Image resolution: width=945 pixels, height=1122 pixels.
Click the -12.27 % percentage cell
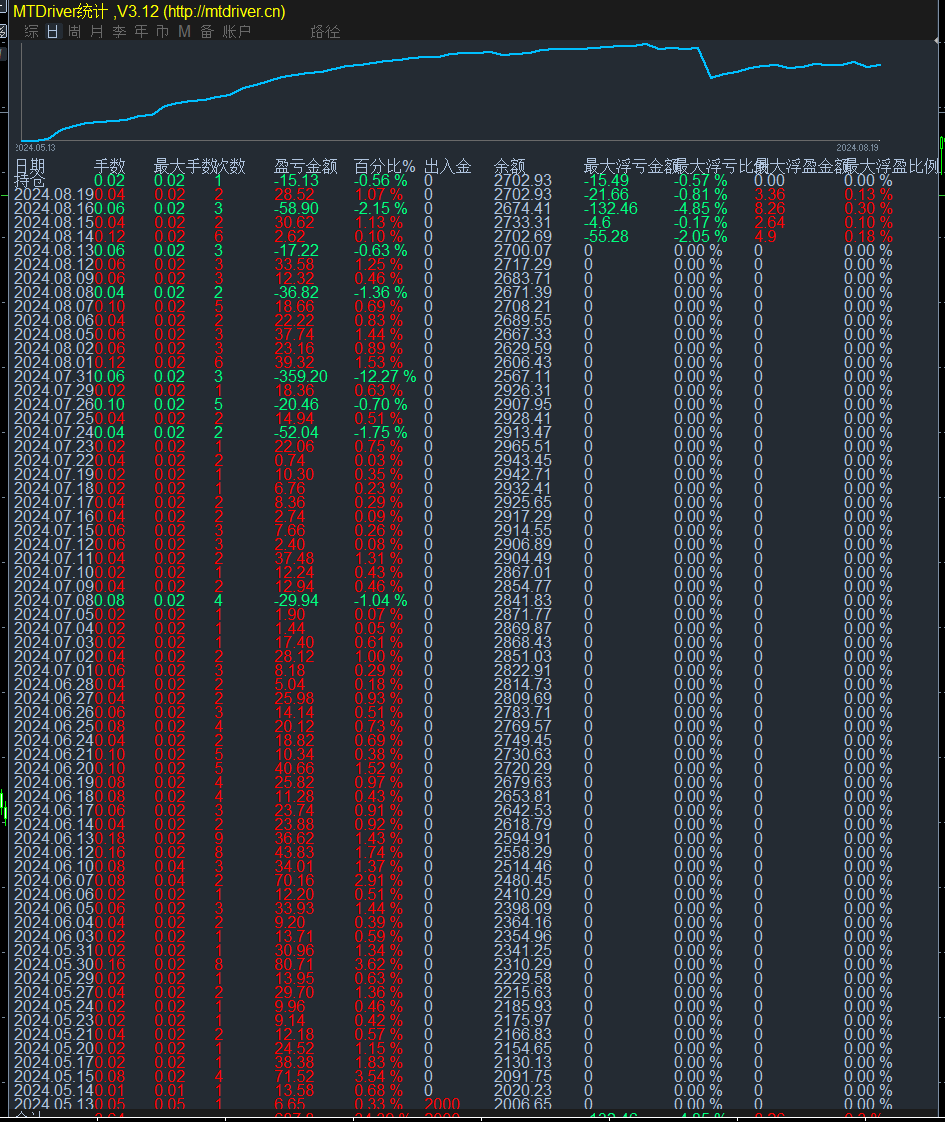pos(385,376)
